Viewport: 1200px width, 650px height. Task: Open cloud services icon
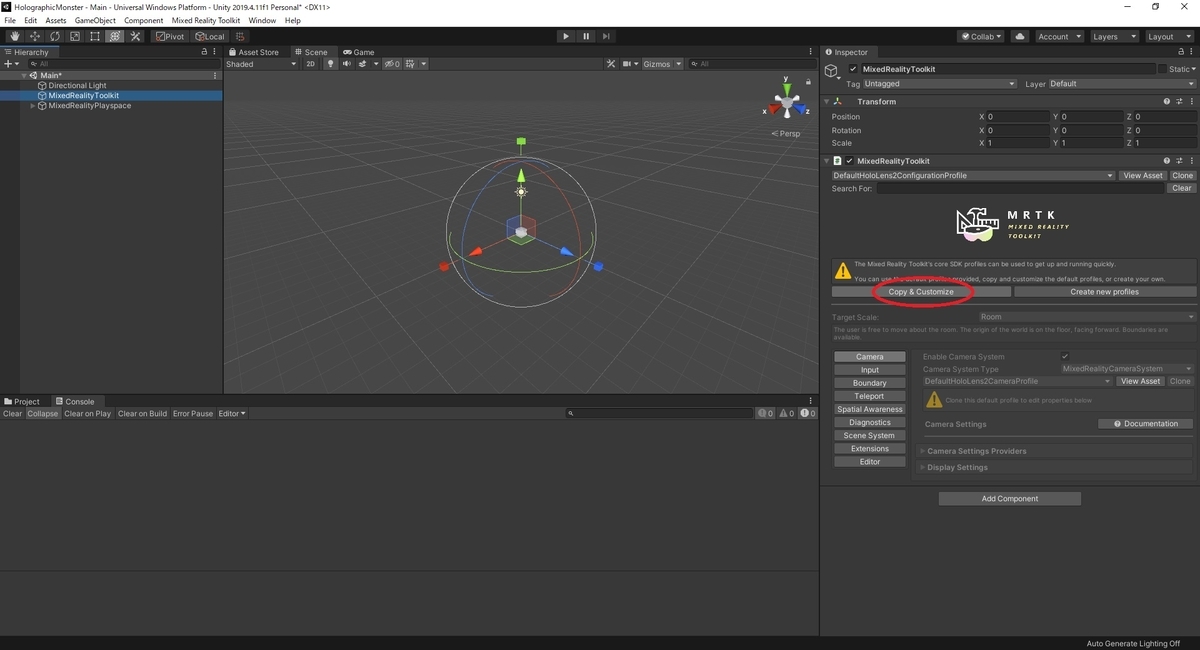(x=1020, y=36)
